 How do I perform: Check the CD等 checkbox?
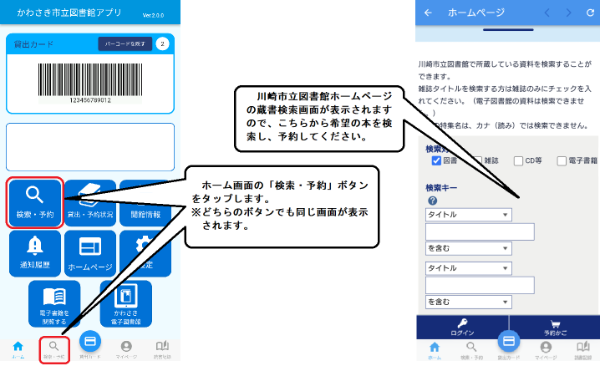518,161
